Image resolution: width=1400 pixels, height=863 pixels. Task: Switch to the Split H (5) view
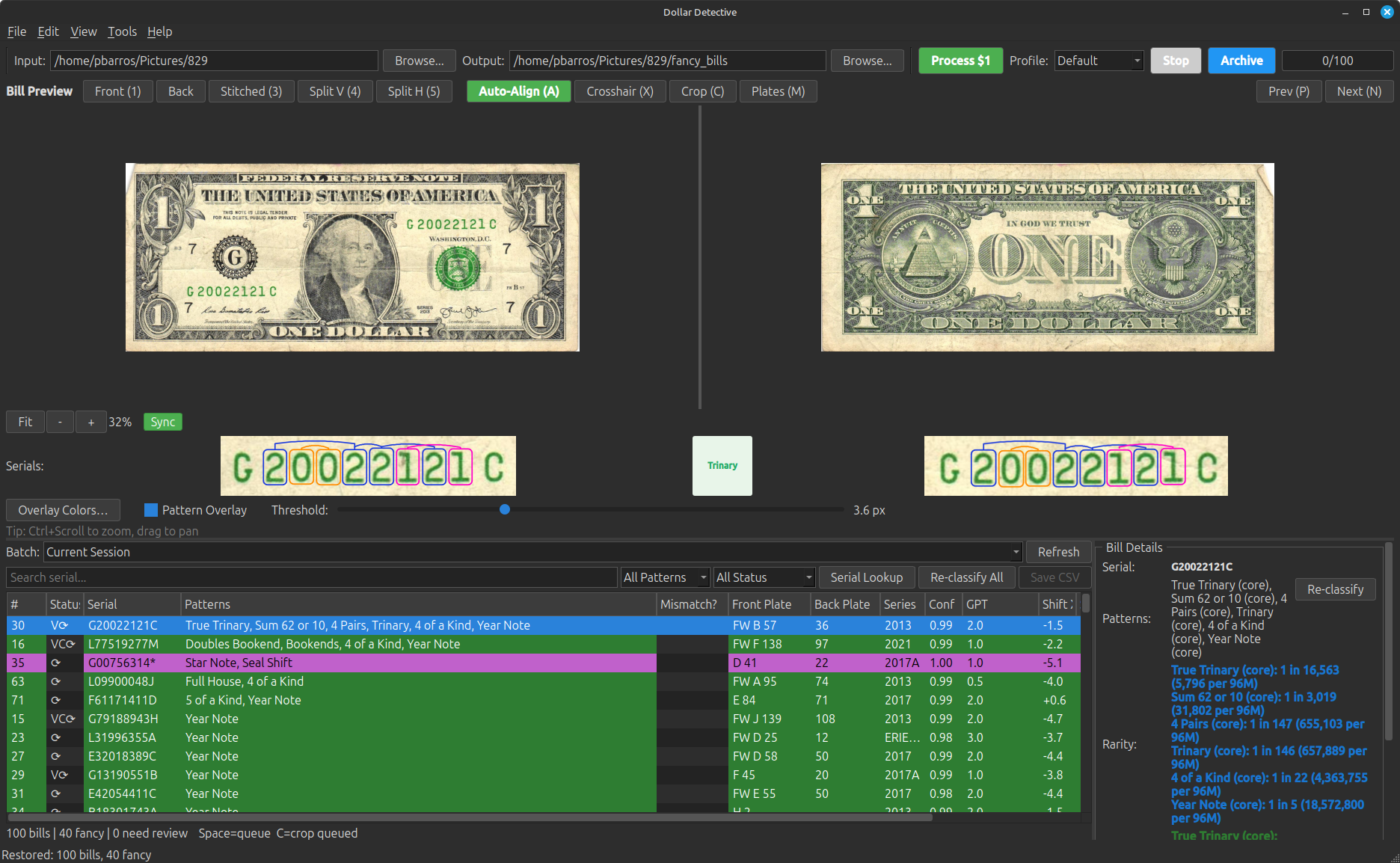coord(414,91)
